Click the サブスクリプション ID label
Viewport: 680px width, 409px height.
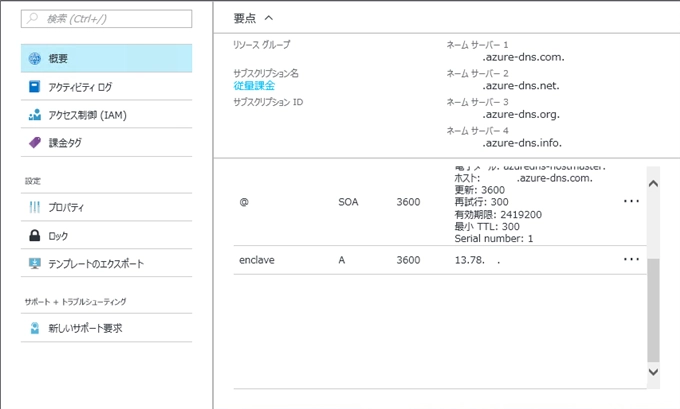coord(268,102)
